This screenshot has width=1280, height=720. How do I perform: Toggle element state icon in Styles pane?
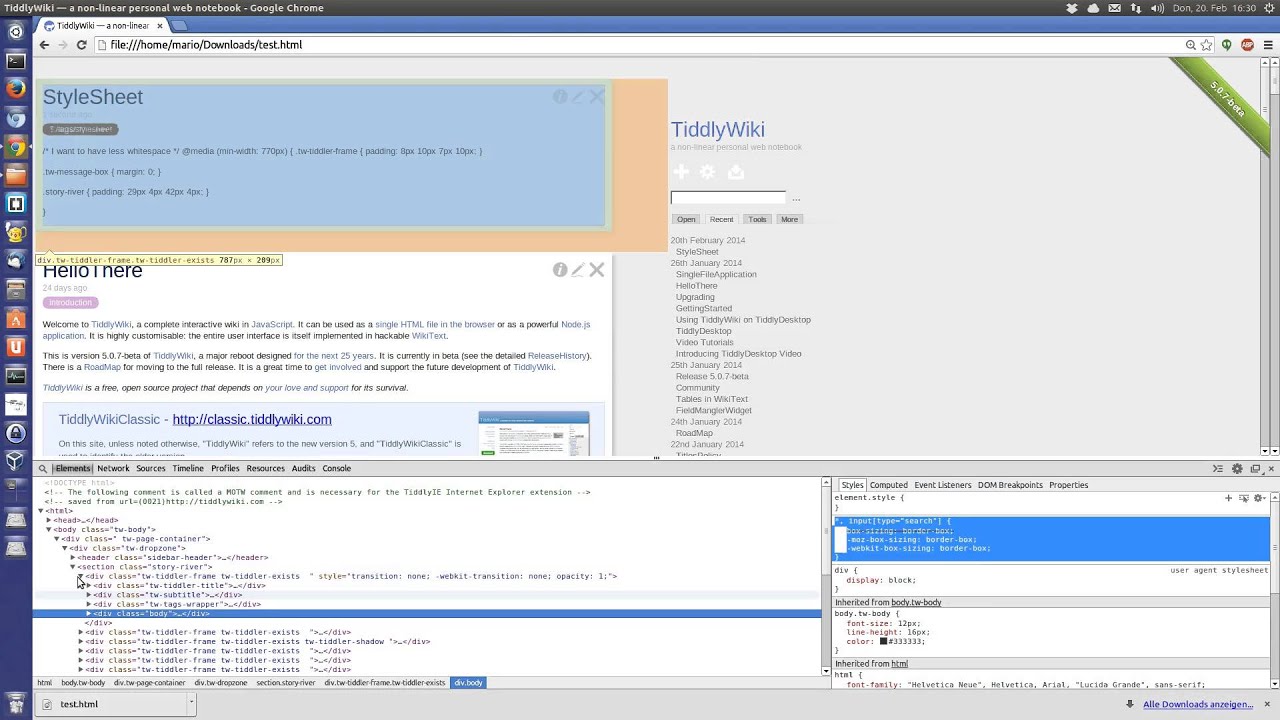pos(1244,498)
